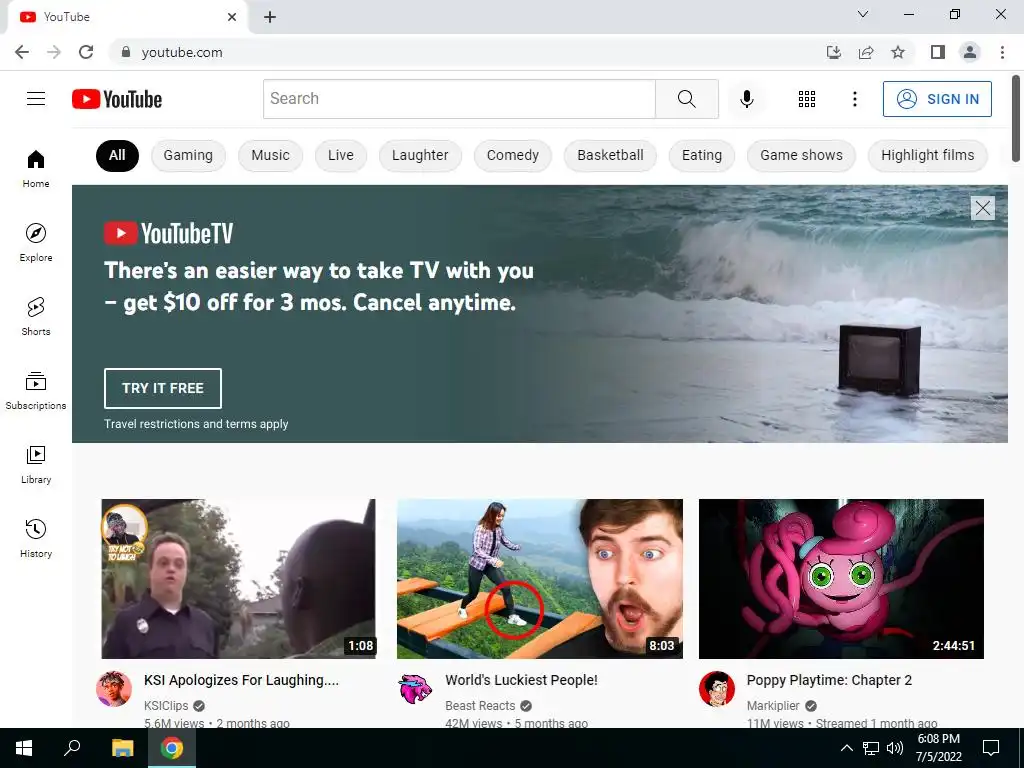1024x768 pixels.
Task: Click Beast Reacts channel avatar
Action: coord(415,688)
